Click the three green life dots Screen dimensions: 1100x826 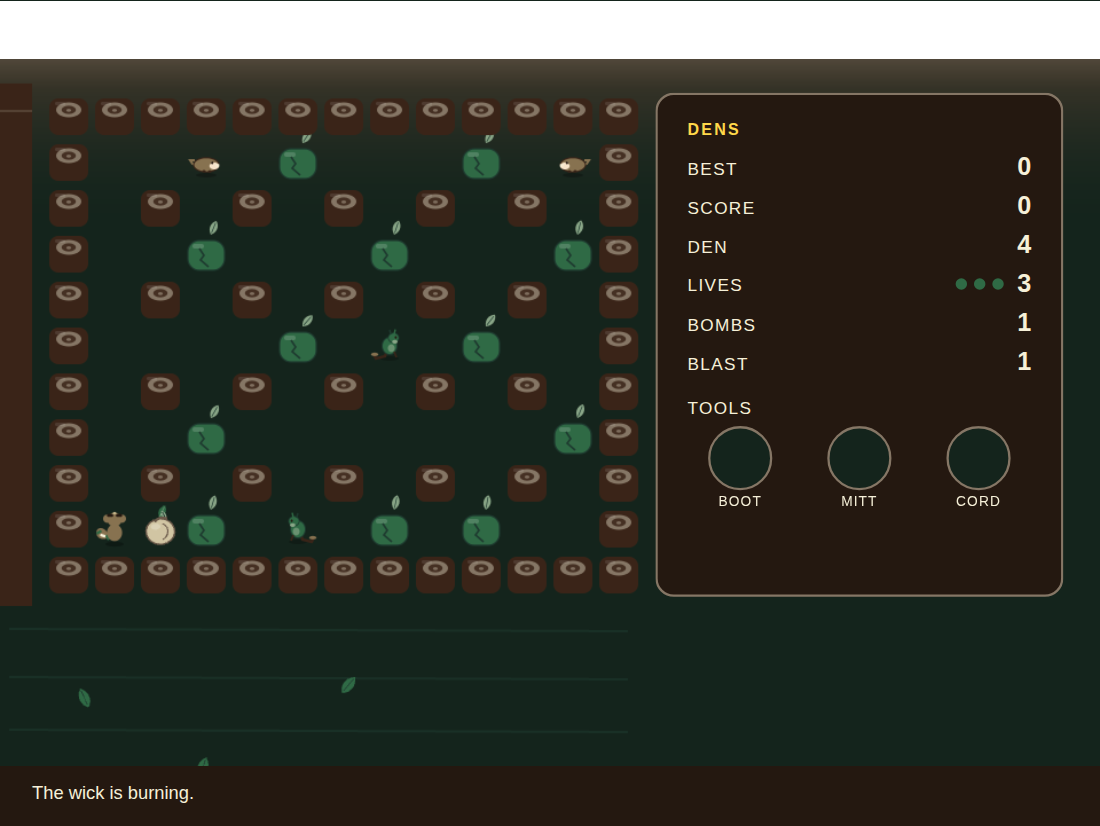[x=980, y=284]
